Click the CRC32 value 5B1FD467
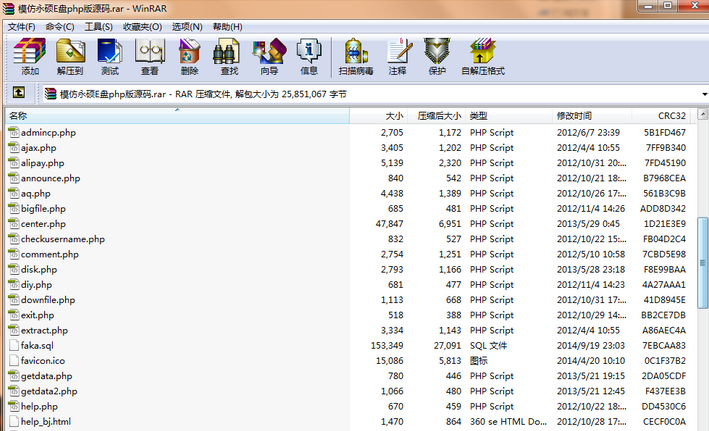 (665, 133)
